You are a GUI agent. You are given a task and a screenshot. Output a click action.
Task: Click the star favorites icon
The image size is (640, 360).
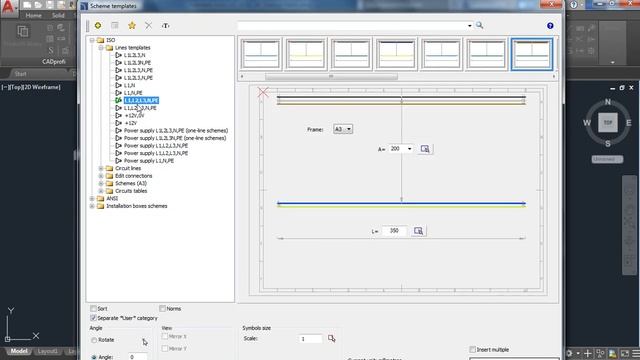point(132,25)
